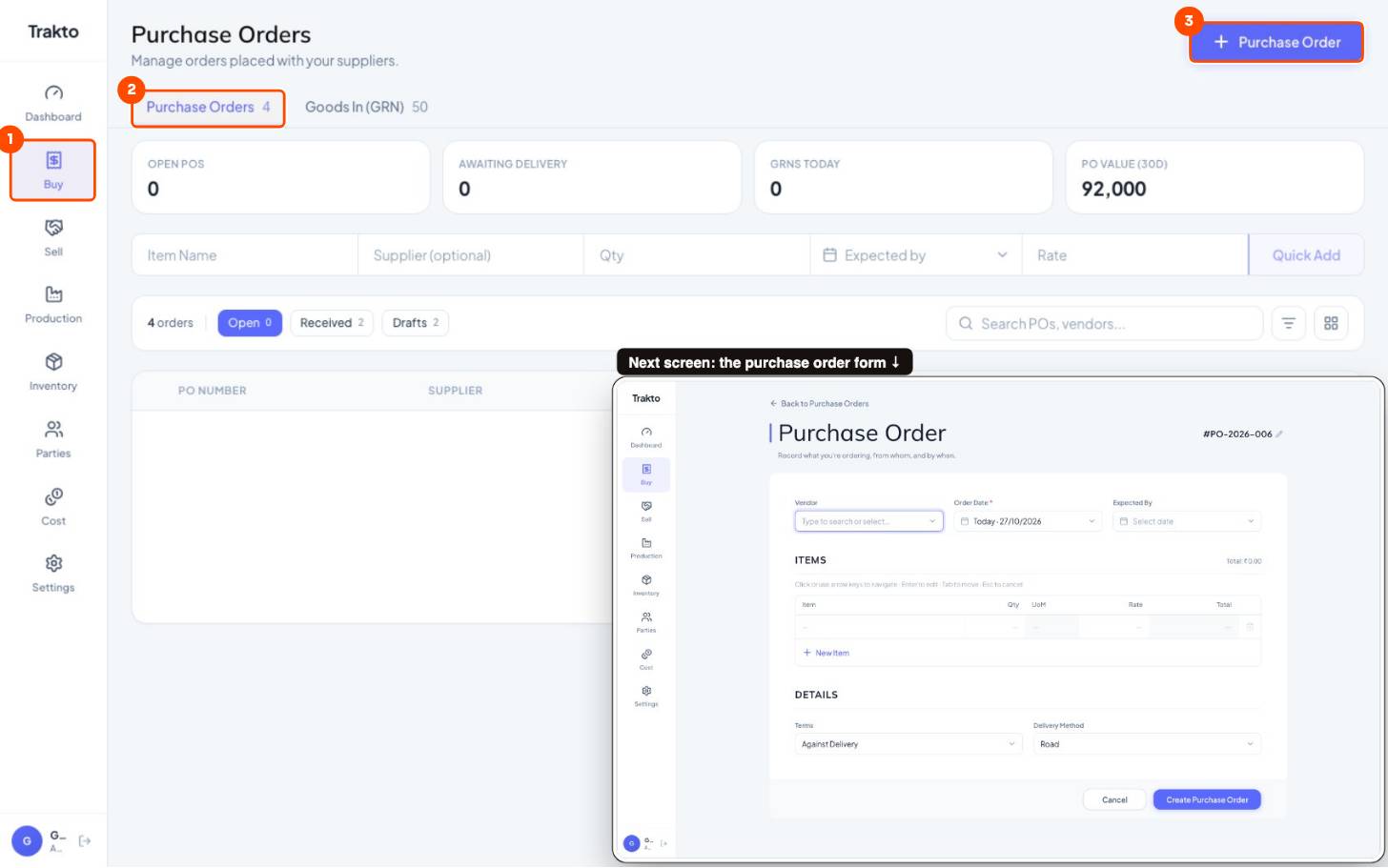Click the logout icon beside the user avatar
The height and width of the screenshot is (868, 1388).
pyautogui.click(x=85, y=840)
